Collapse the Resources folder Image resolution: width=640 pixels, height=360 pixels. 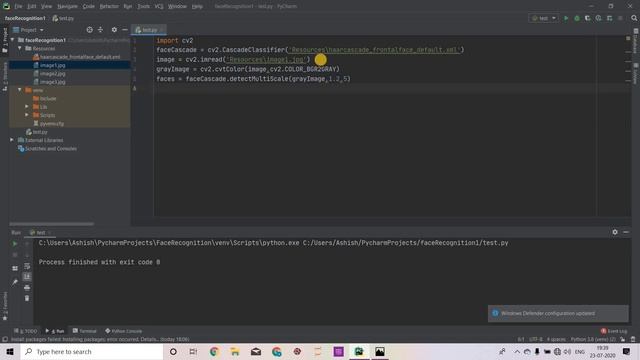(20, 48)
